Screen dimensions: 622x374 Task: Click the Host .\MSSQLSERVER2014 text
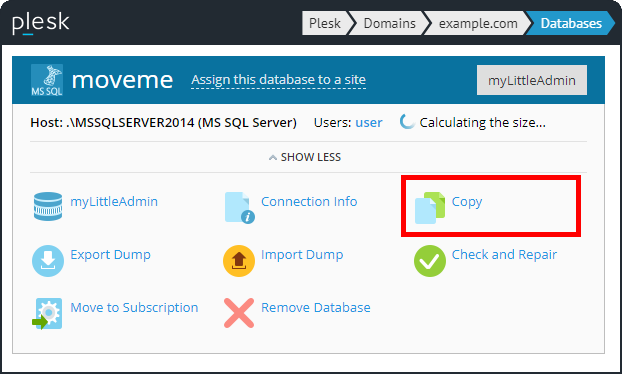tap(163, 123)
